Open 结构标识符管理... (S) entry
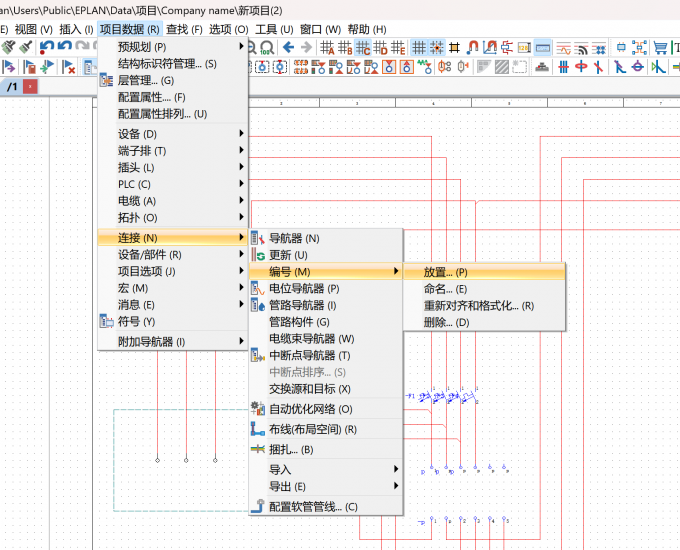This screenshot has height=550, width=680. [173, 64]
